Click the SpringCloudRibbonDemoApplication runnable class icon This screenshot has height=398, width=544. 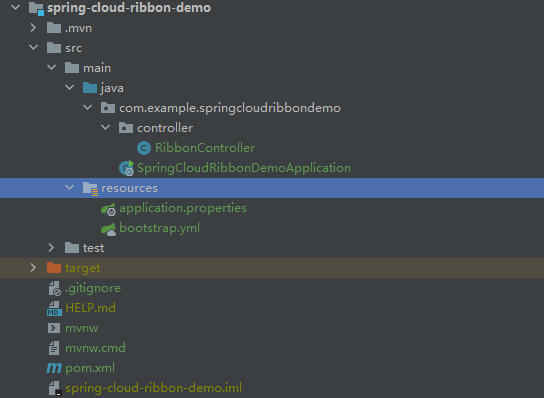[x=127, y=168]
